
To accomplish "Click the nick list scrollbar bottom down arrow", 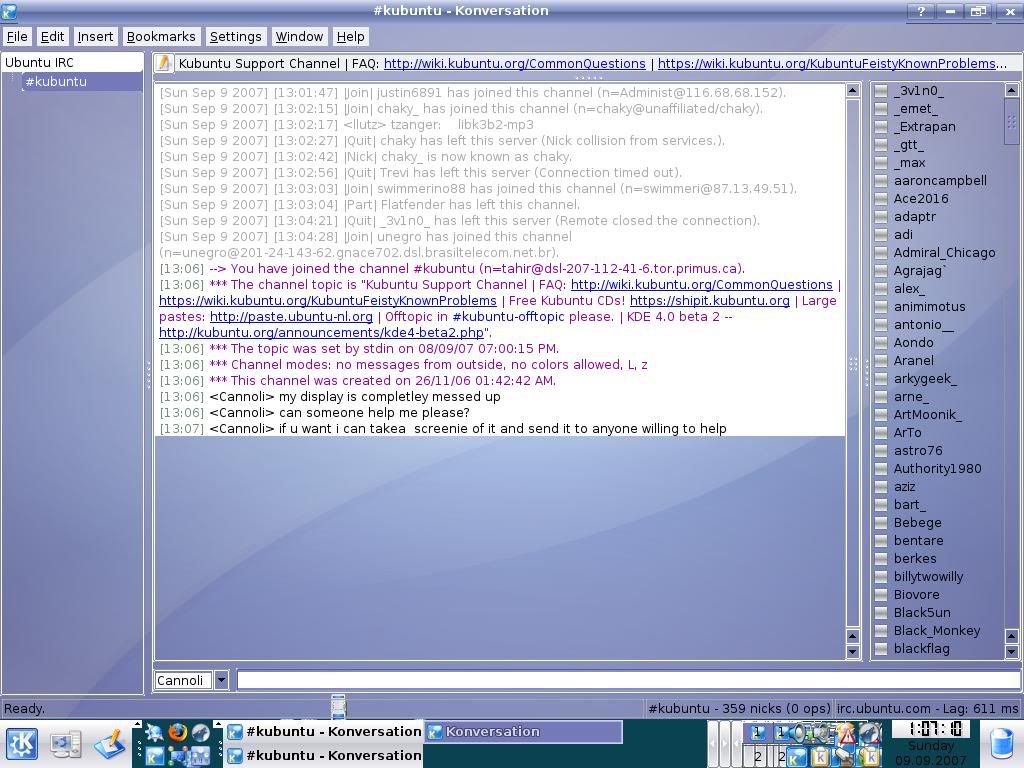I will (1012, 651).
